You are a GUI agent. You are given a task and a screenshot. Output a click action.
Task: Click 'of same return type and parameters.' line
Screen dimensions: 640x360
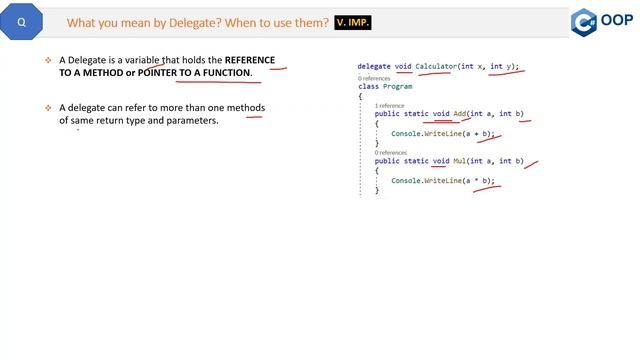[139, 120]
